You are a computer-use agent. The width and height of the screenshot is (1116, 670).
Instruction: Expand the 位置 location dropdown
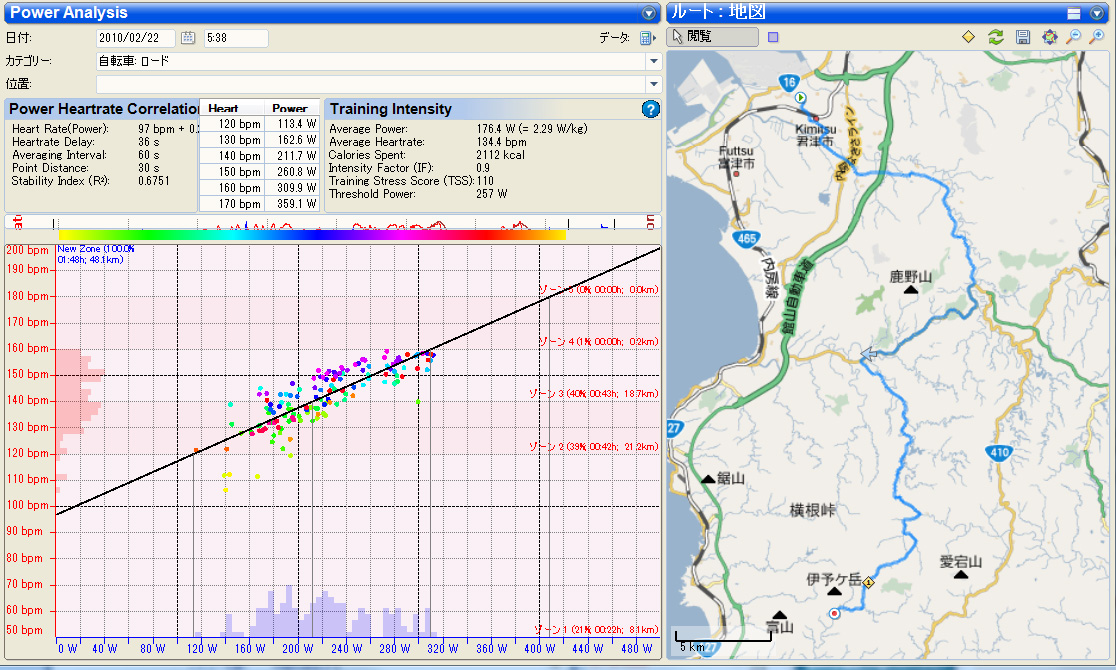[x=653, y=84]
